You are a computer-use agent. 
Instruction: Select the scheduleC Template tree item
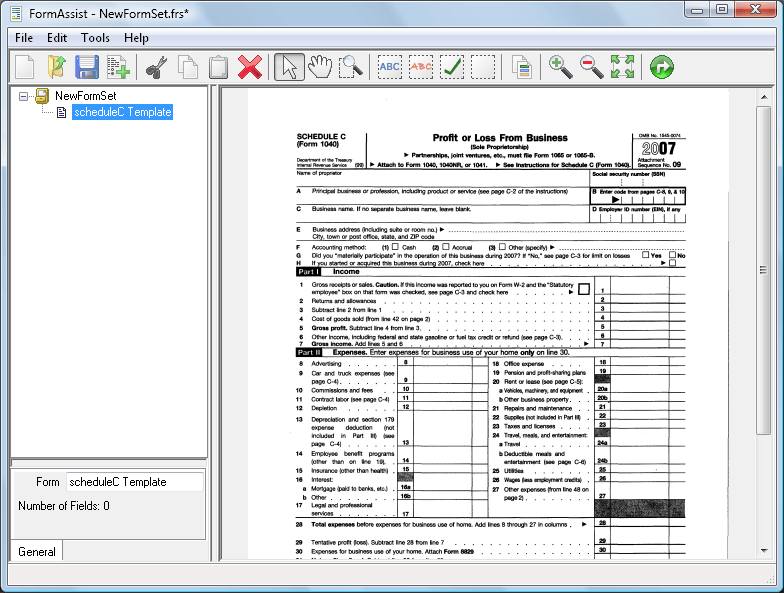[122, 112]
